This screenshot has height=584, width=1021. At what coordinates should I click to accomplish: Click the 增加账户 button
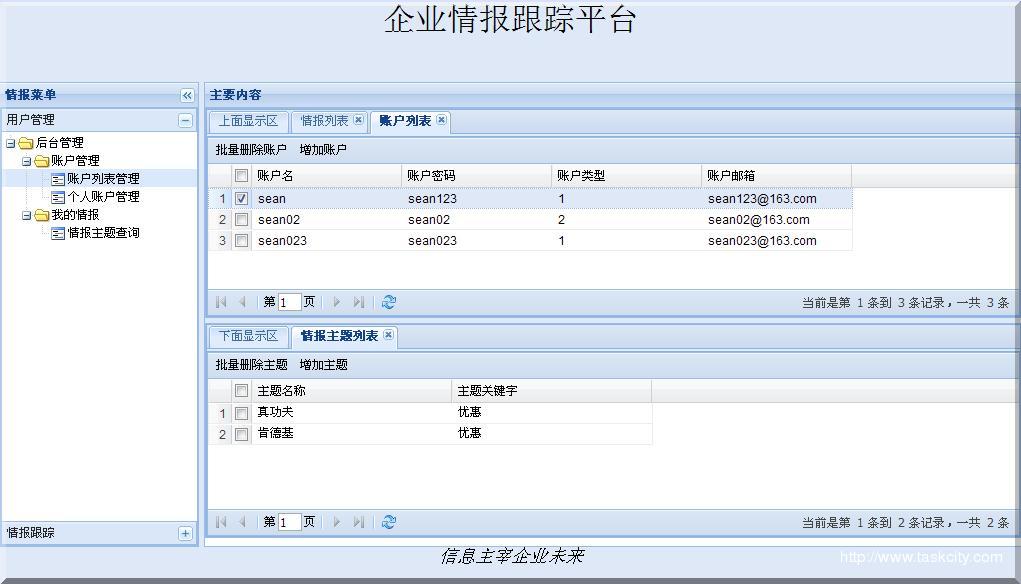pos(323,150)
